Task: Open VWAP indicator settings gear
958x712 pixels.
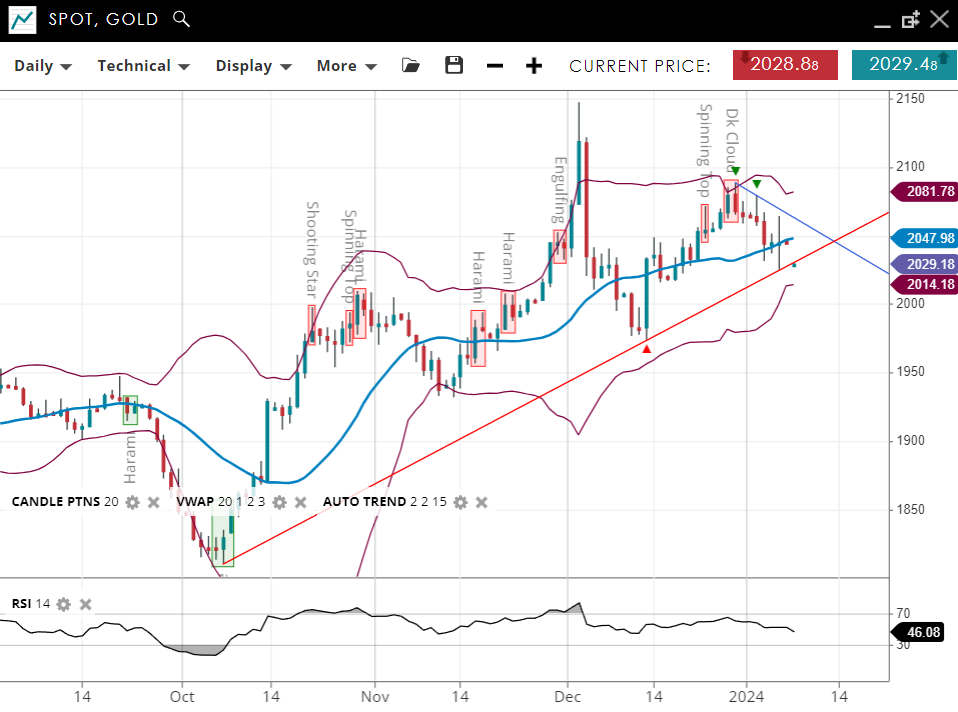Action: pyautogui.click(x=279, y=502)
